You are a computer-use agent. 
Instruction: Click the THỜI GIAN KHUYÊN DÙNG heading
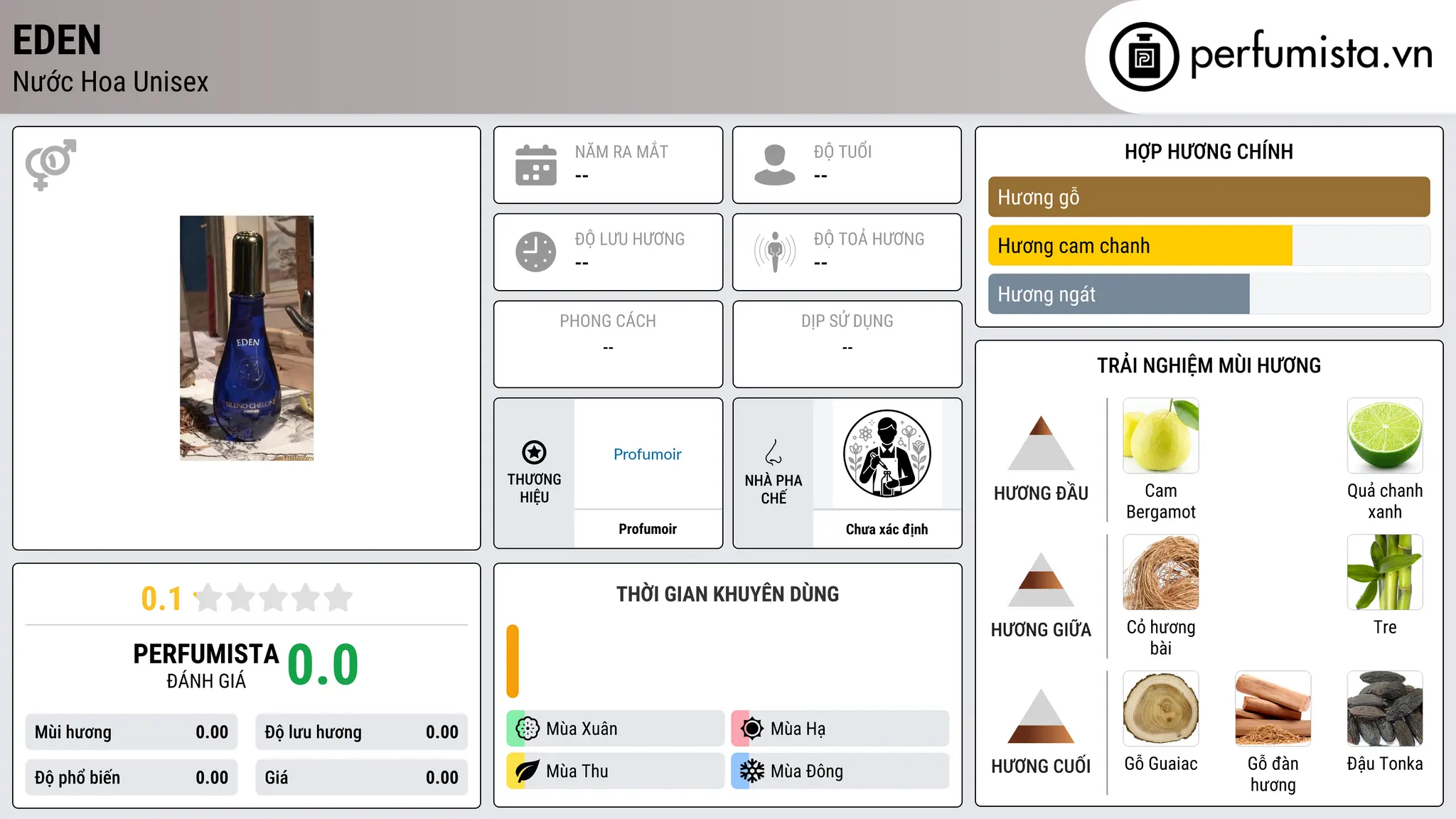pyautogui.click(x=727, y=594)
